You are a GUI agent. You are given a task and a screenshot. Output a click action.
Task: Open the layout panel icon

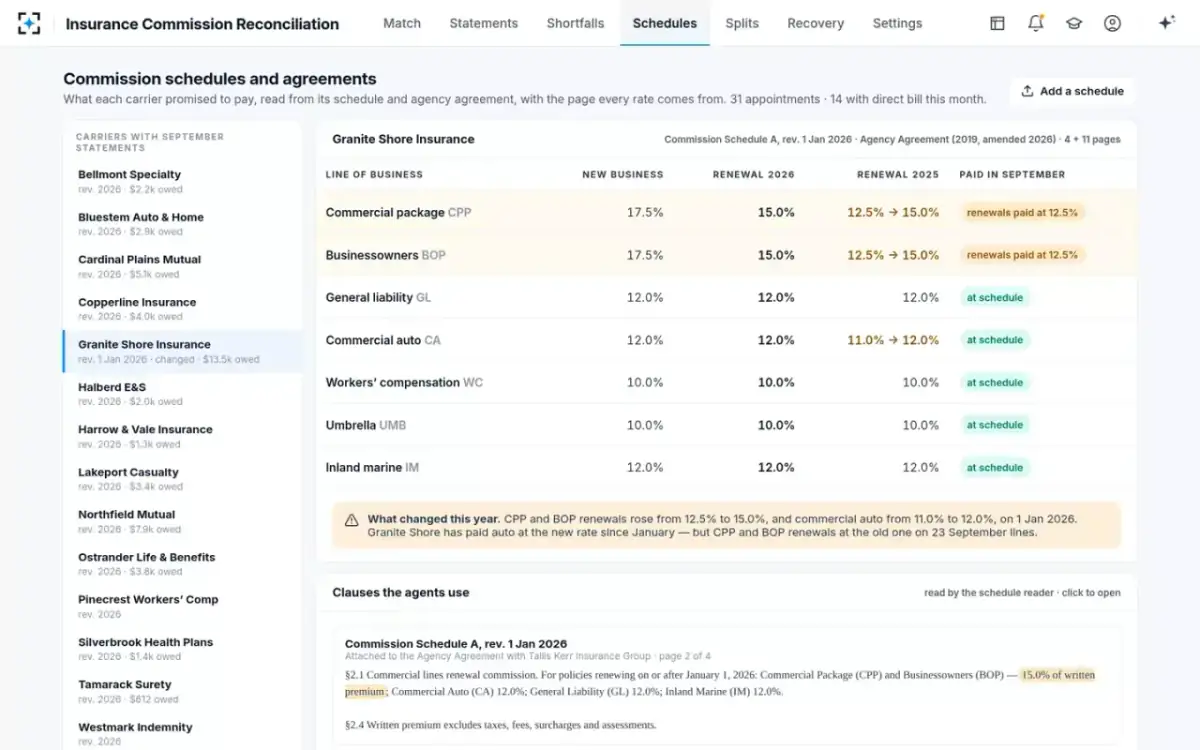click(997, 23)
